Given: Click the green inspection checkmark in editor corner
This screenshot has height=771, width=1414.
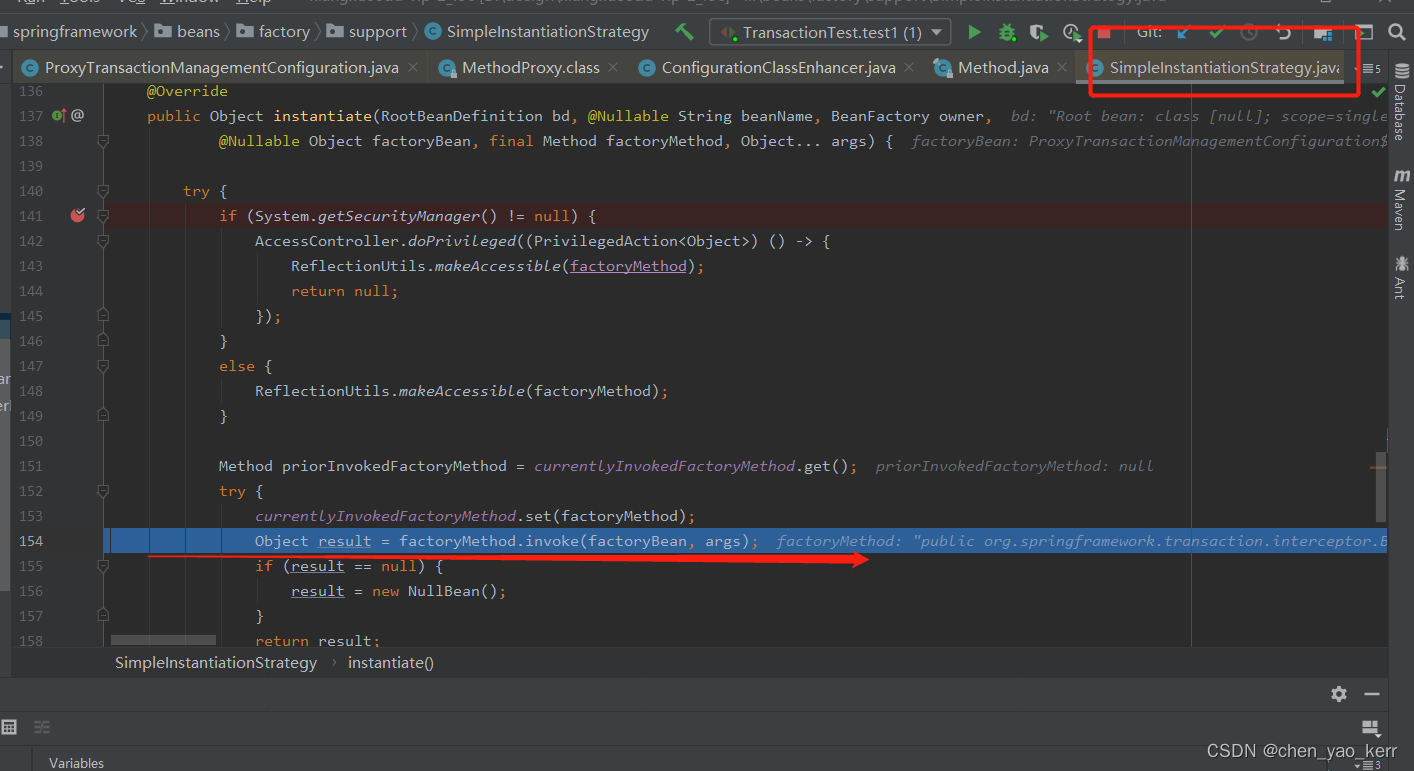Looking at the screenshot, I should (x=1378, y=91).
